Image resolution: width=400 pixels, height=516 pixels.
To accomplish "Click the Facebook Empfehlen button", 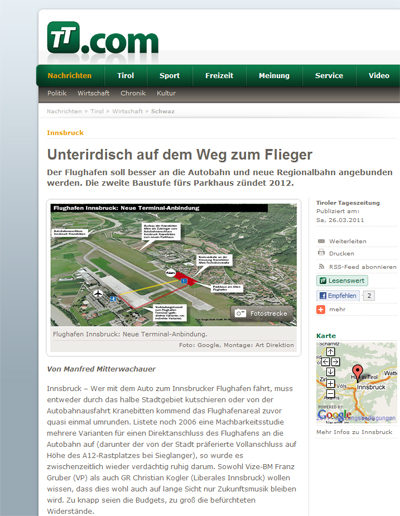I will [338, 296].
